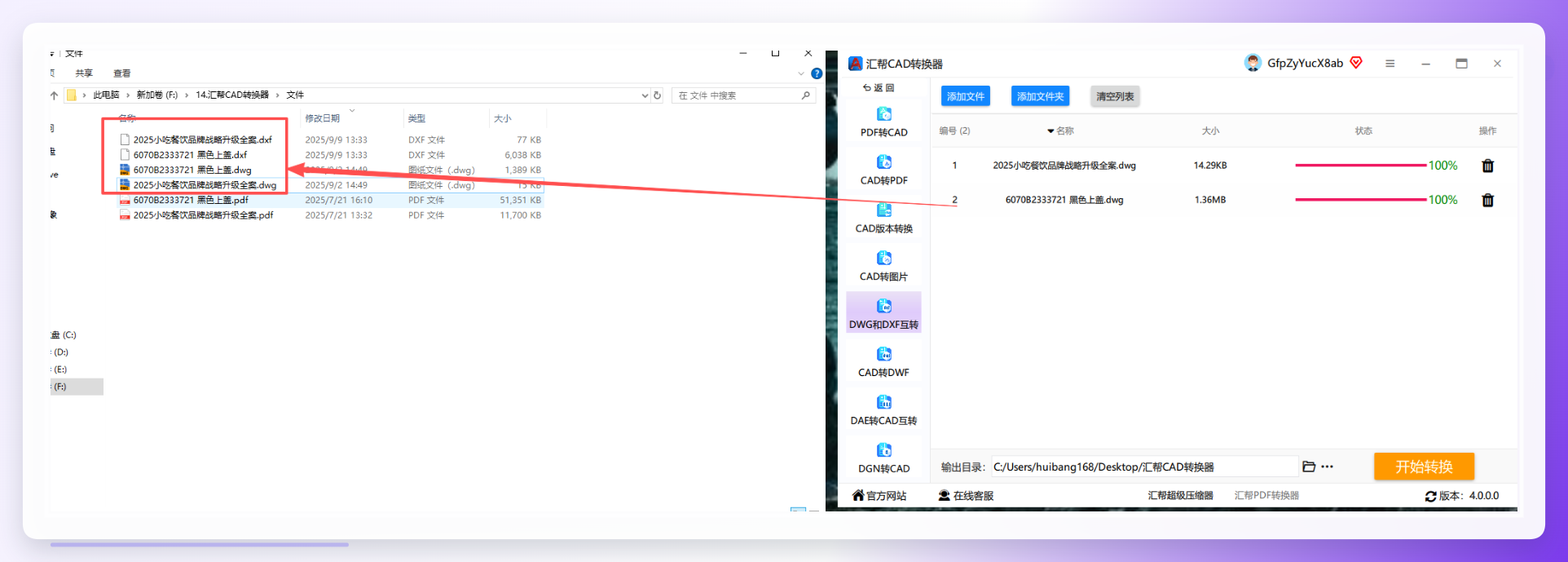1568x562 pixels.
Task: Switch to CAD版本转换 mode
Action: tap(883, 219)
